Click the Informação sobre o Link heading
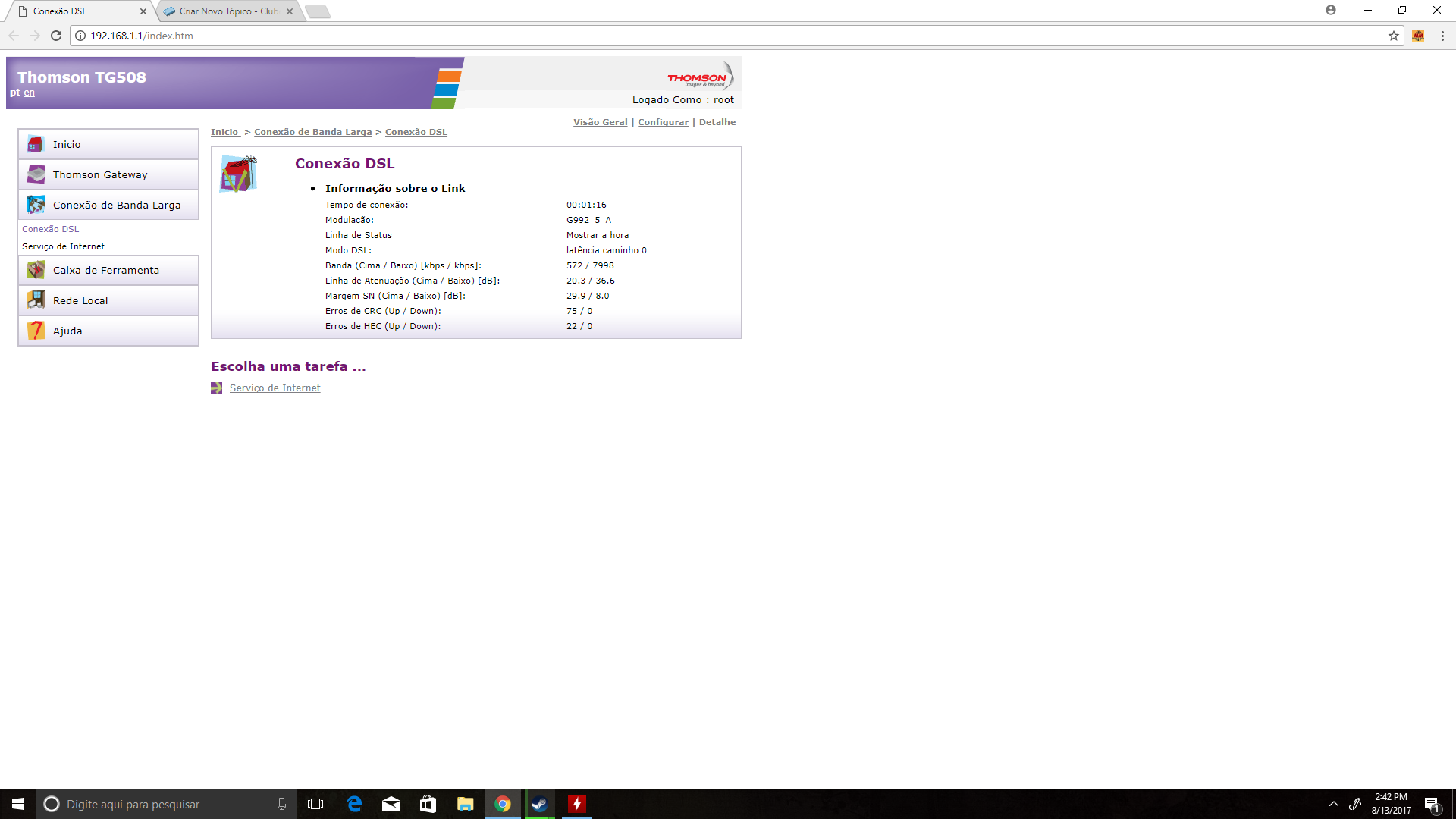The image size is (1456, 819). (x=395, y=189)
